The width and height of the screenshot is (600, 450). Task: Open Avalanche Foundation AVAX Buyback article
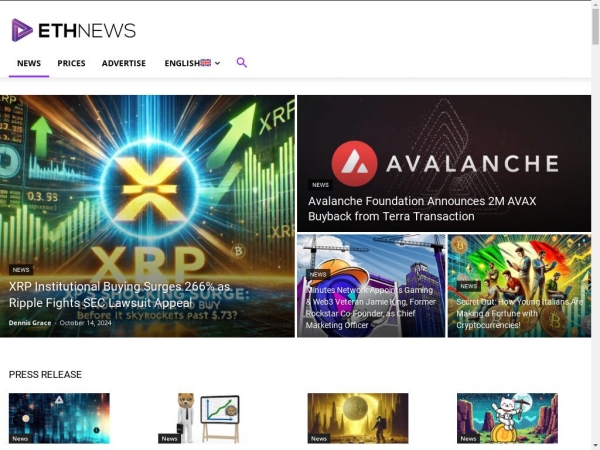tap(422, 209)
